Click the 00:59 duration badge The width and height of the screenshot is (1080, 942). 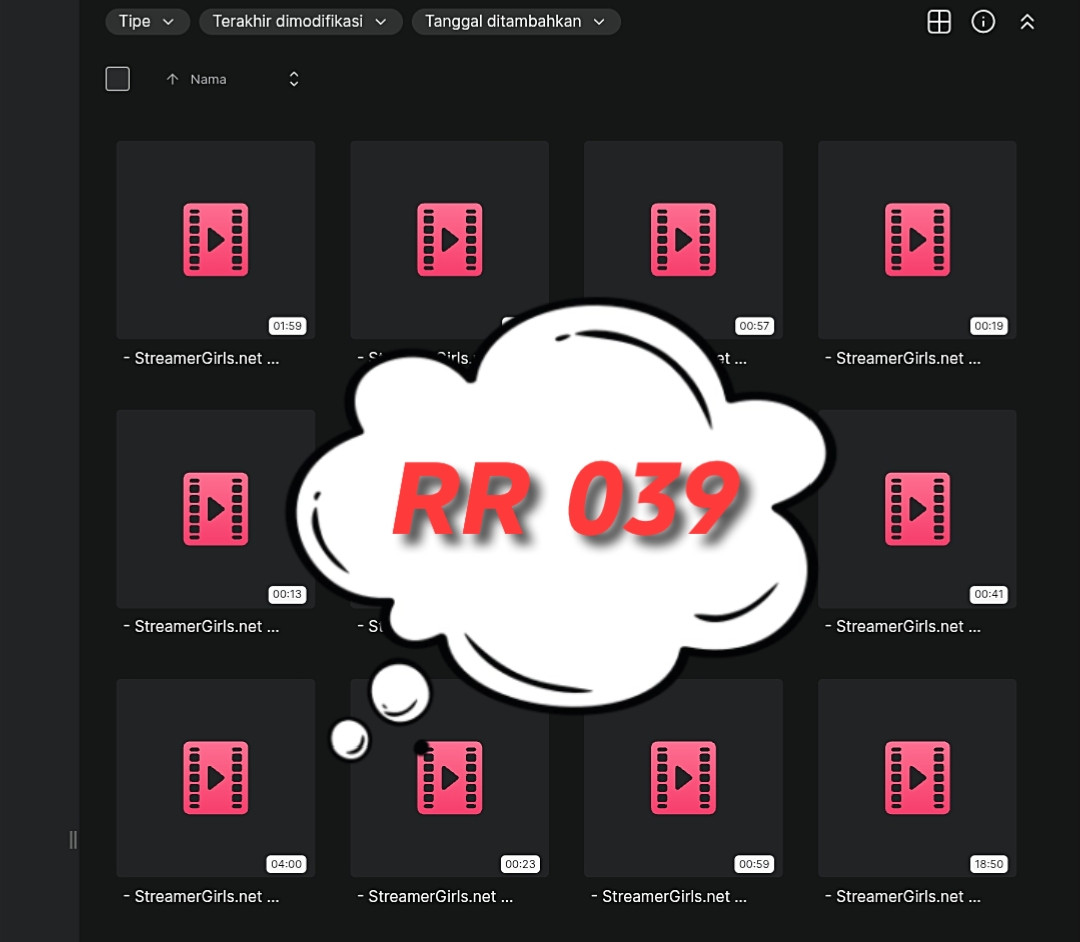(x=754, y=864)
